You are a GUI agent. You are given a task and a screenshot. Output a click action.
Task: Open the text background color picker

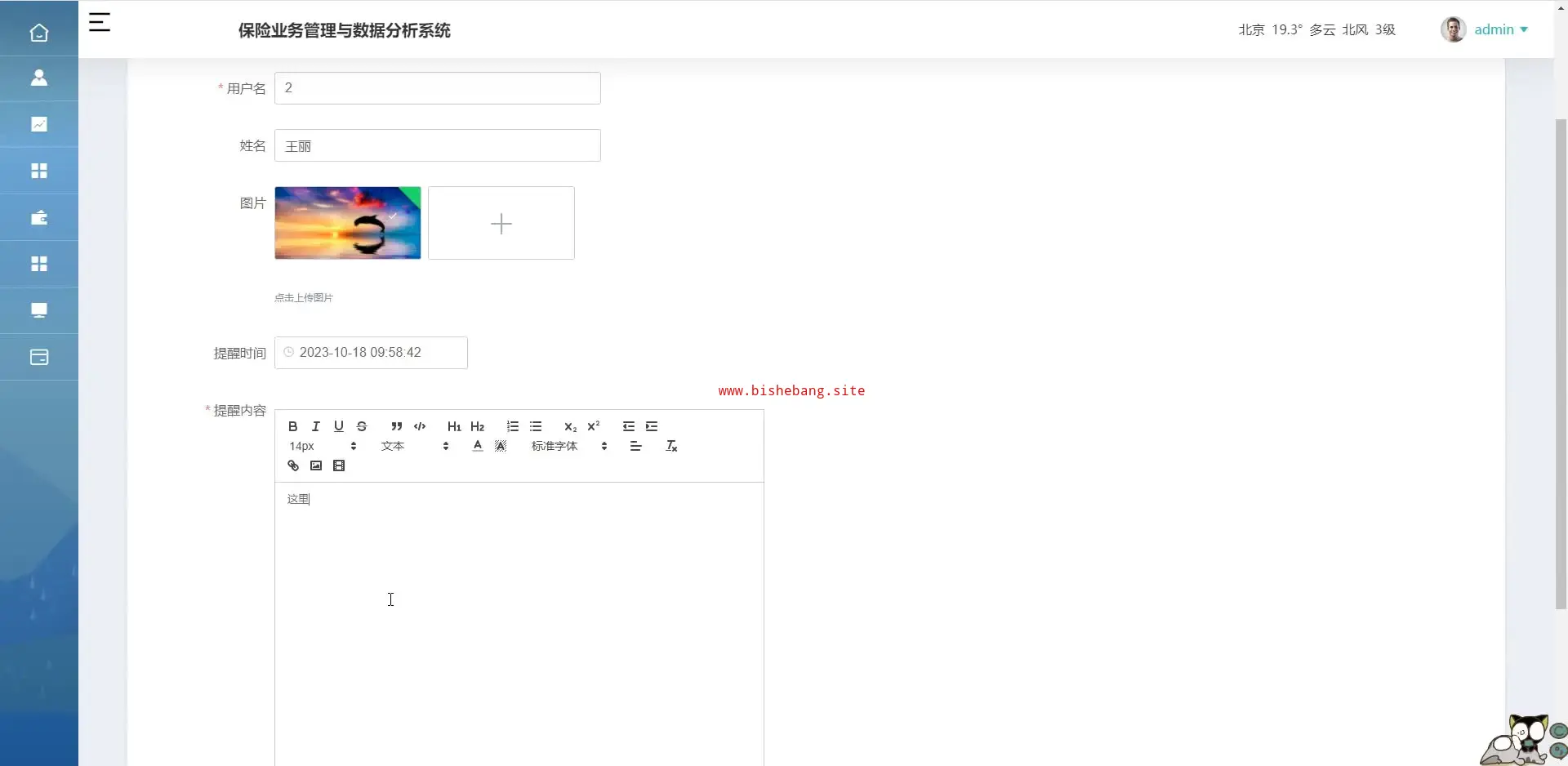[501, 446]
